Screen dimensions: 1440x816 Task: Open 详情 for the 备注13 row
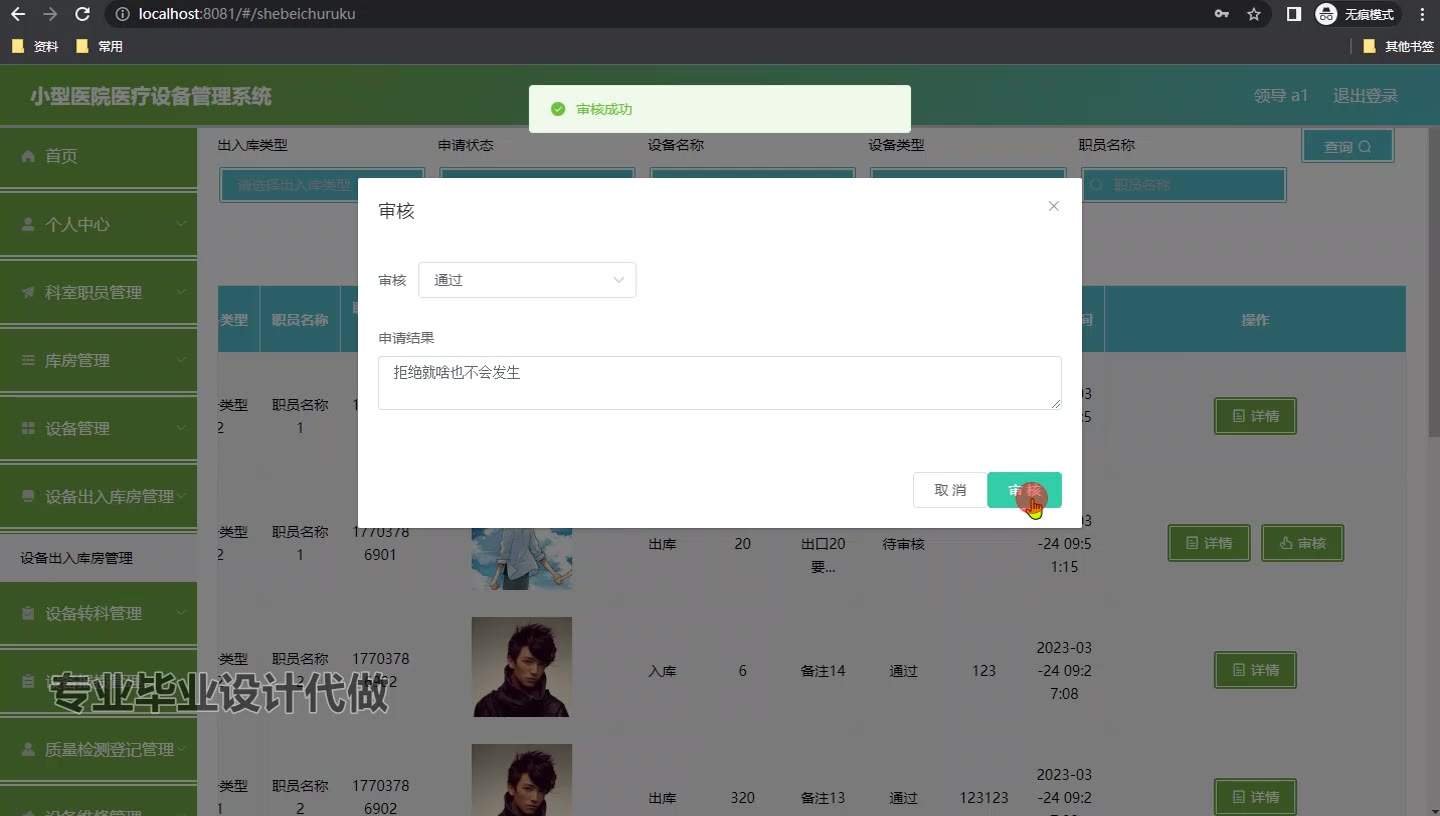click(x=1255, y=797)
